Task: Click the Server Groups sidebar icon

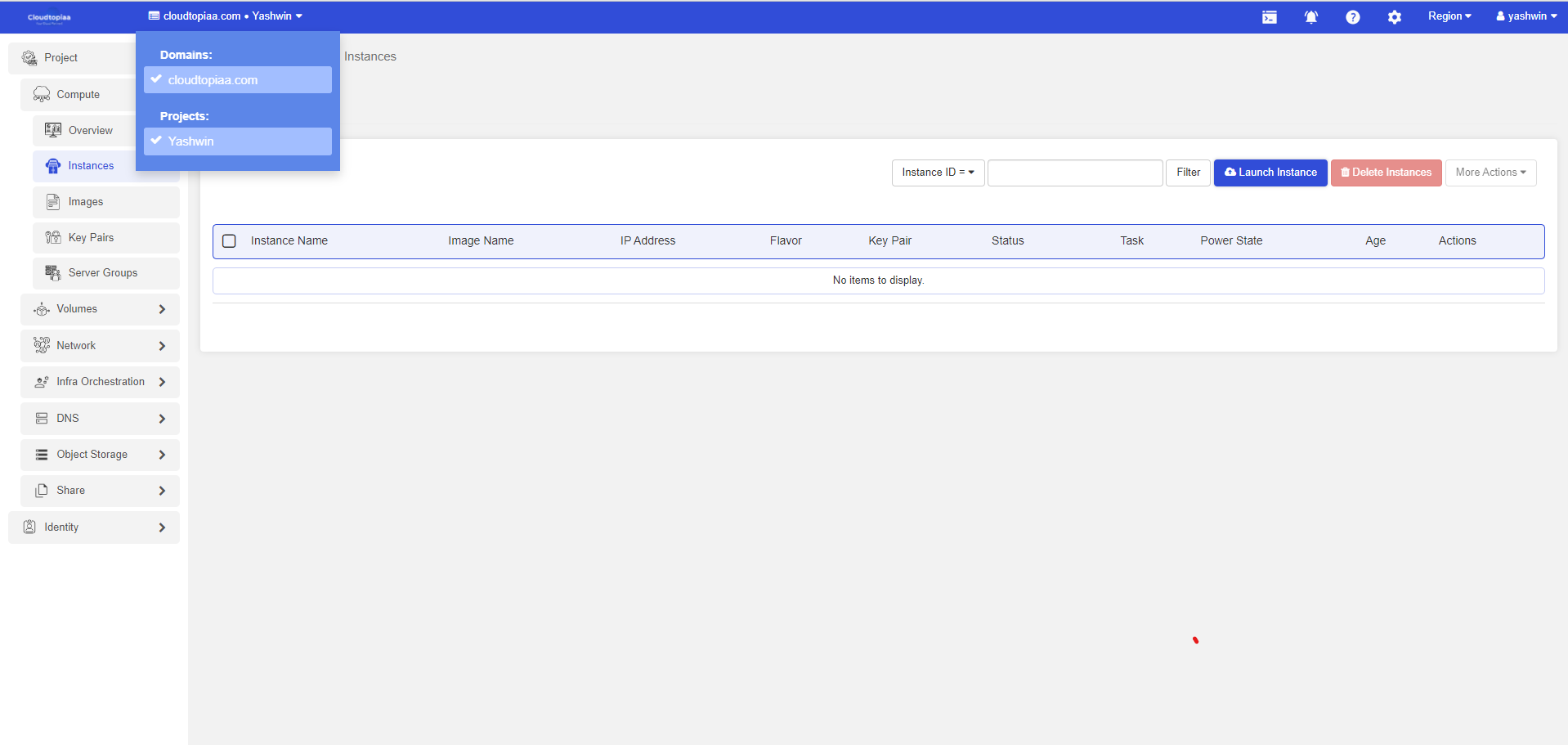Action: (53, 273)
